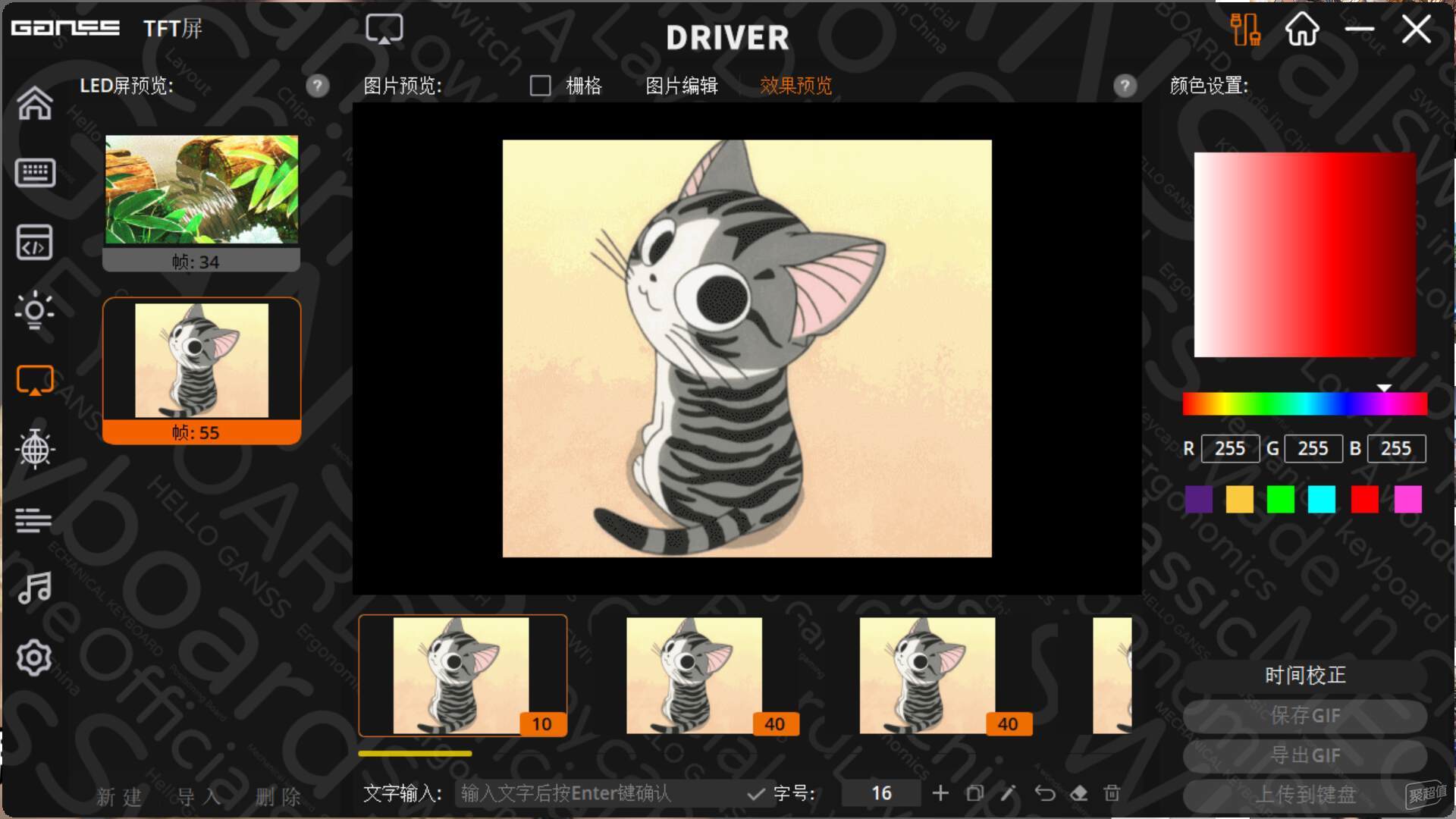
Task: Click the large cat preview image
Action: tap(747, 348)
